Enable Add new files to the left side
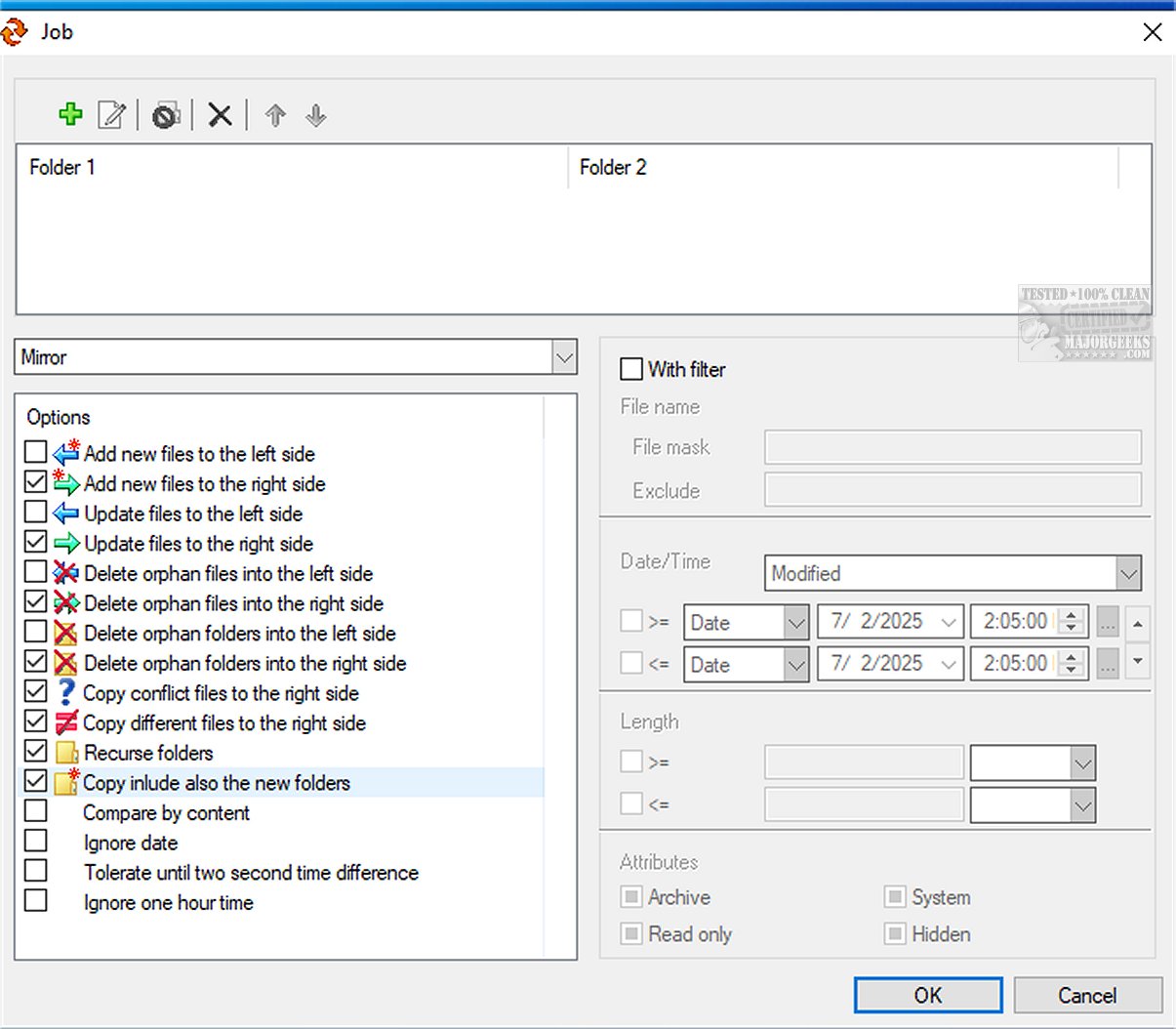This screenshot has height=1029, width=1176. (x=36, y=452)
